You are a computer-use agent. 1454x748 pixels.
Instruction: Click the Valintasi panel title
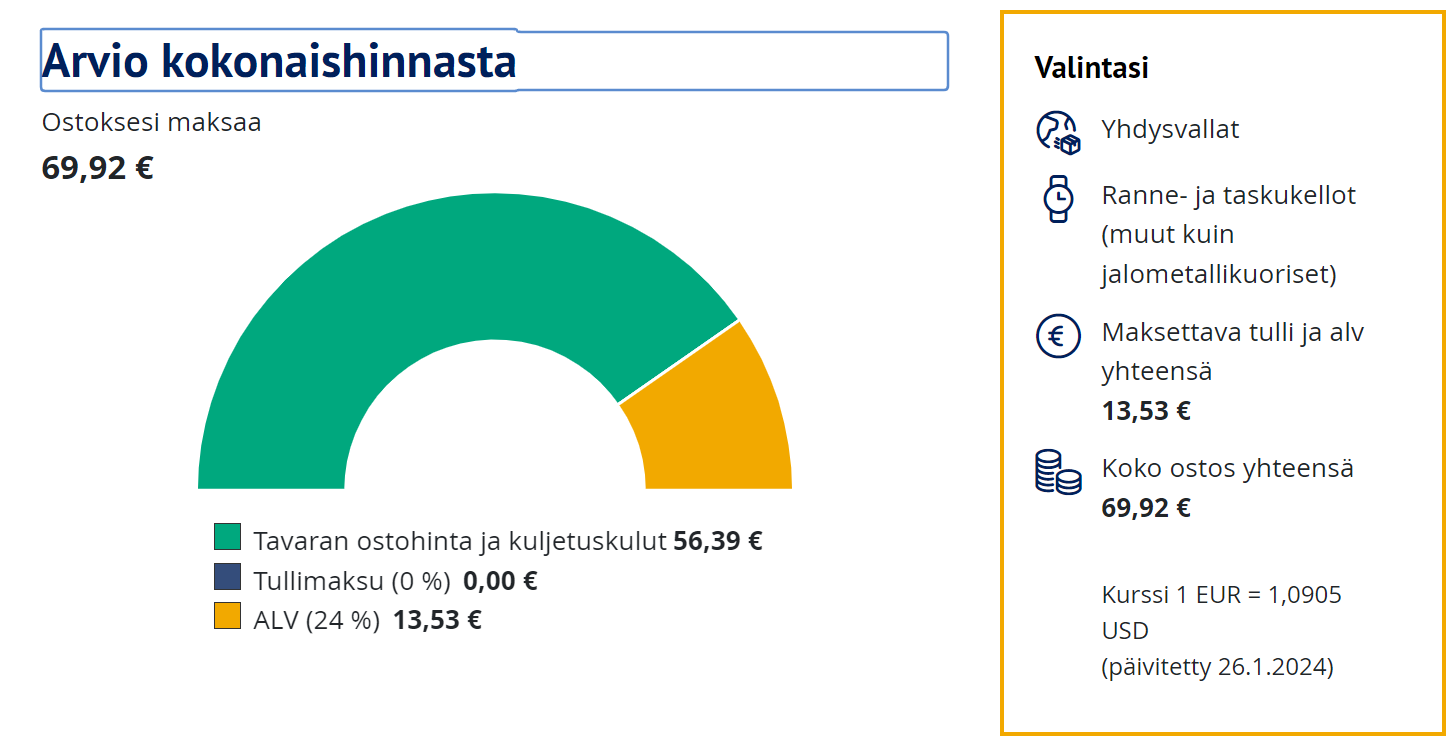coord(1091,68)
